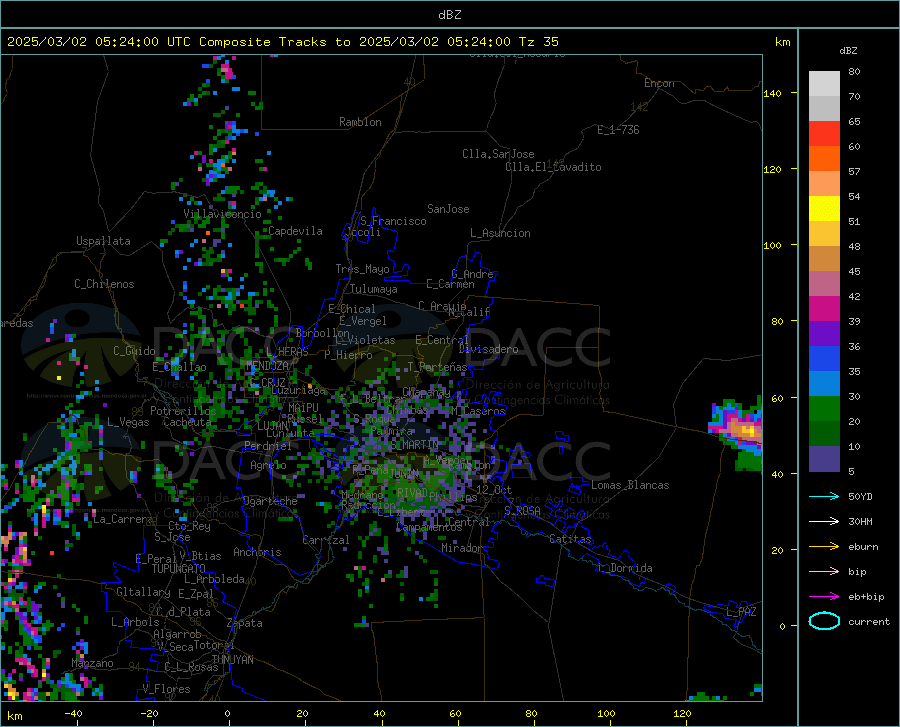Click the 'S_Francisco' map label
Viewport: 900px width, 727px height.
pos(393,221)
